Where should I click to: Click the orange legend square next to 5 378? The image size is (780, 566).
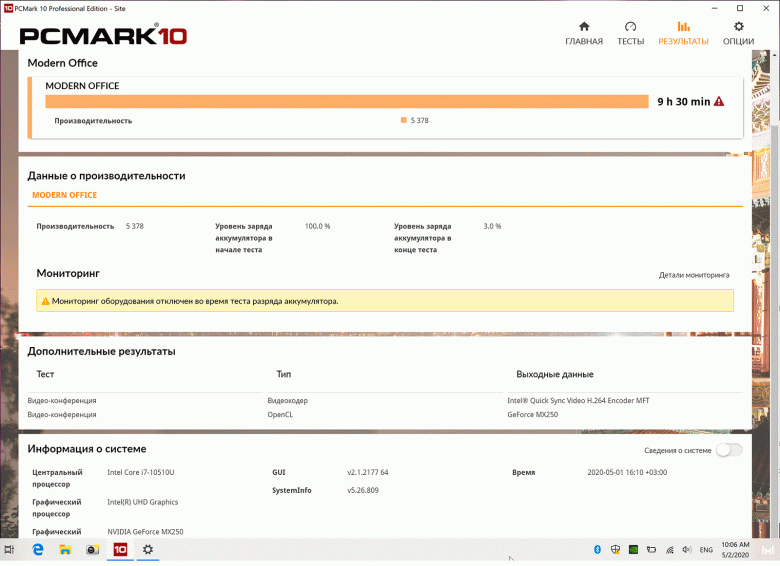point(403,120)
